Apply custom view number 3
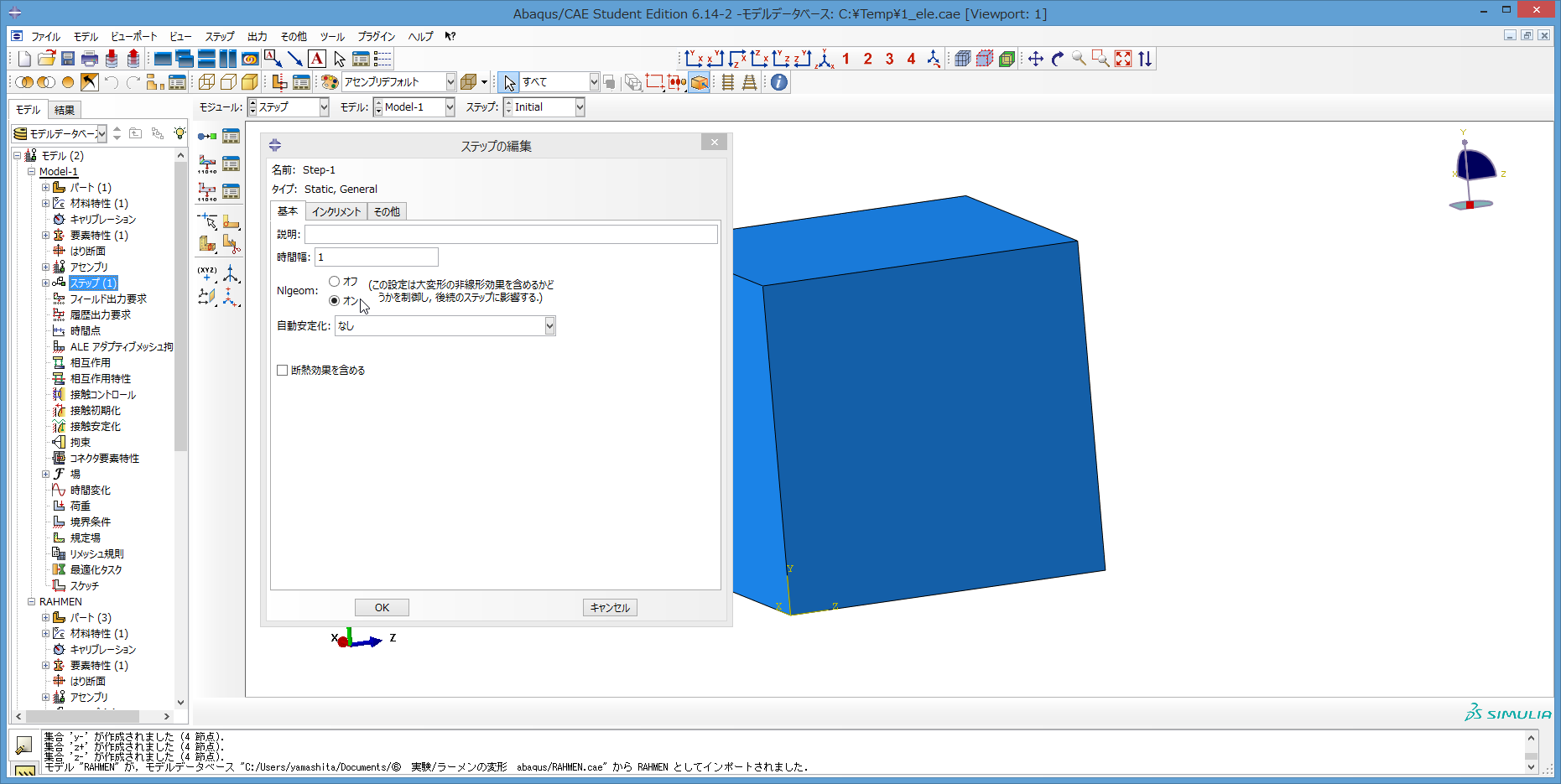Image resolution: width=1561 pixels, height=784 pixels. tap(890, 59)
